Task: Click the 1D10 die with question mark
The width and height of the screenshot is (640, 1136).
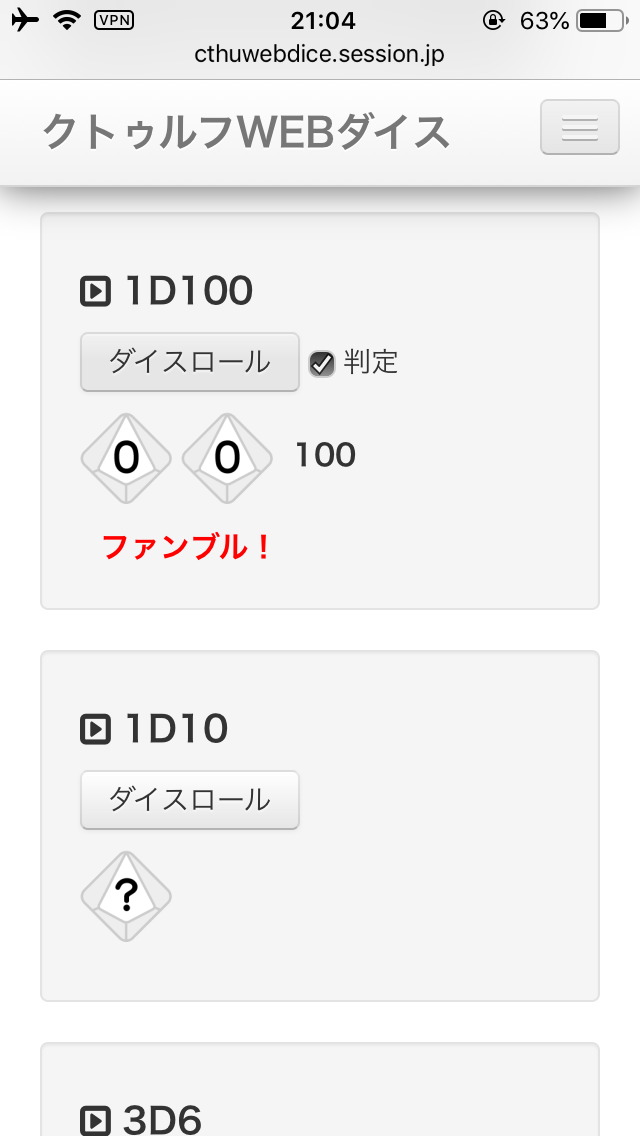Action: tap(126, 896)
